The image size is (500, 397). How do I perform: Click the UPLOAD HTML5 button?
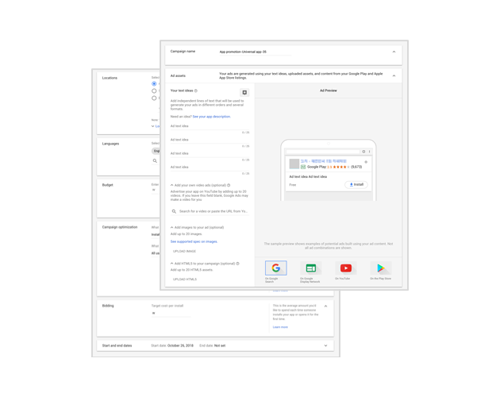coord(185,279)
